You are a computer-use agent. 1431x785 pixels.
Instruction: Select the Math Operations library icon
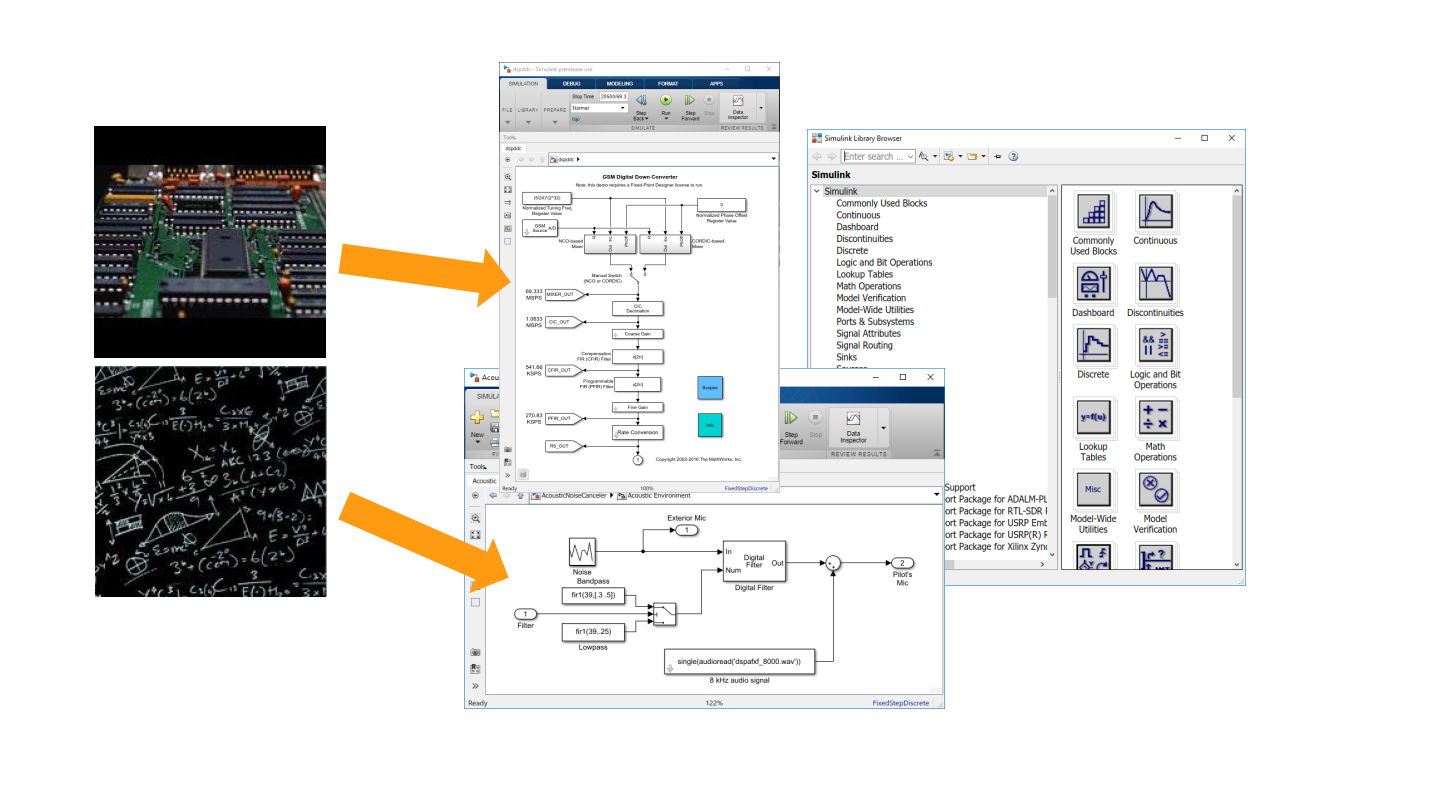[1154, 418]
